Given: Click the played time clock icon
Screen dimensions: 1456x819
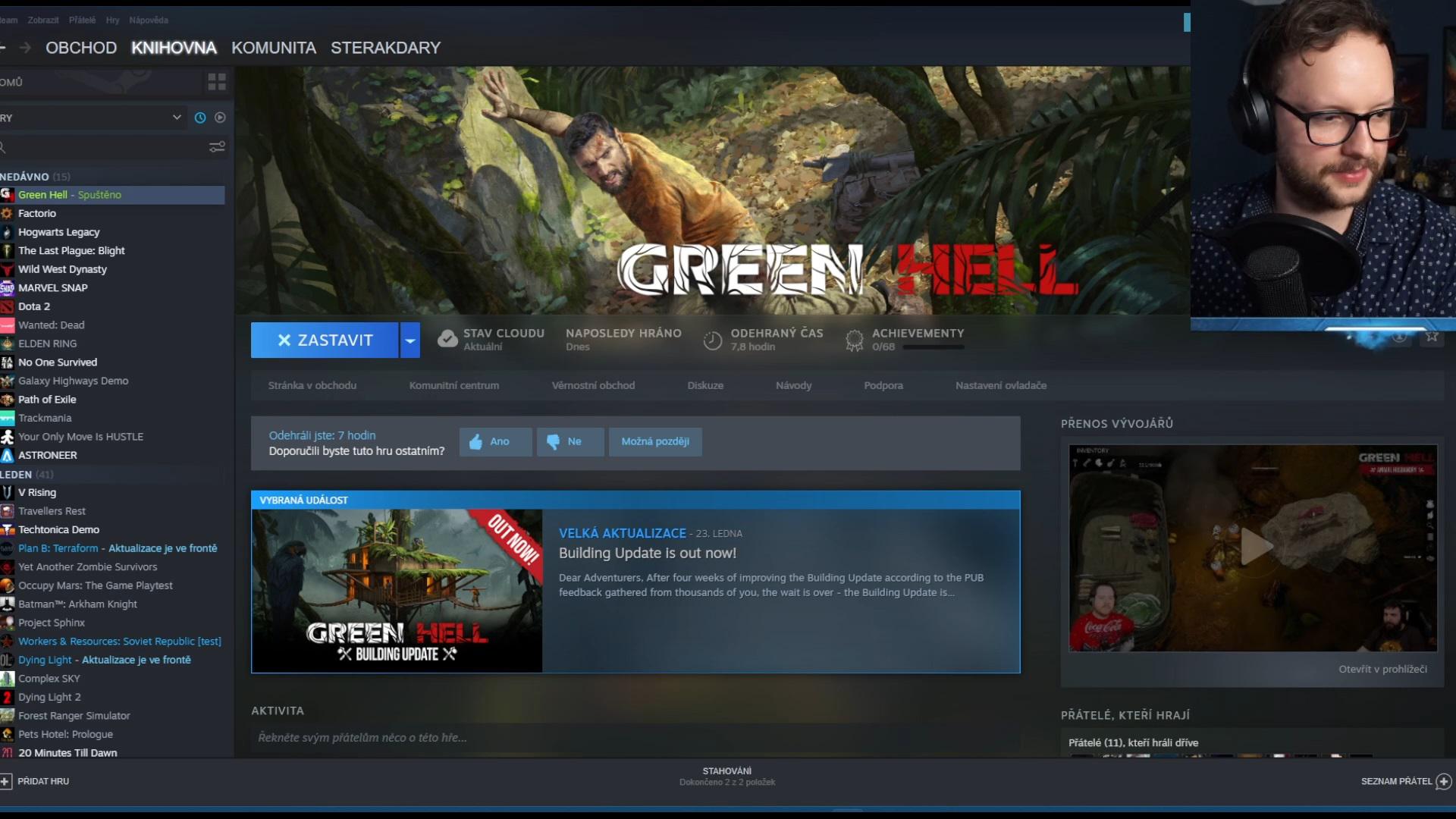Looking at the screenshot, I should [713, 340].
